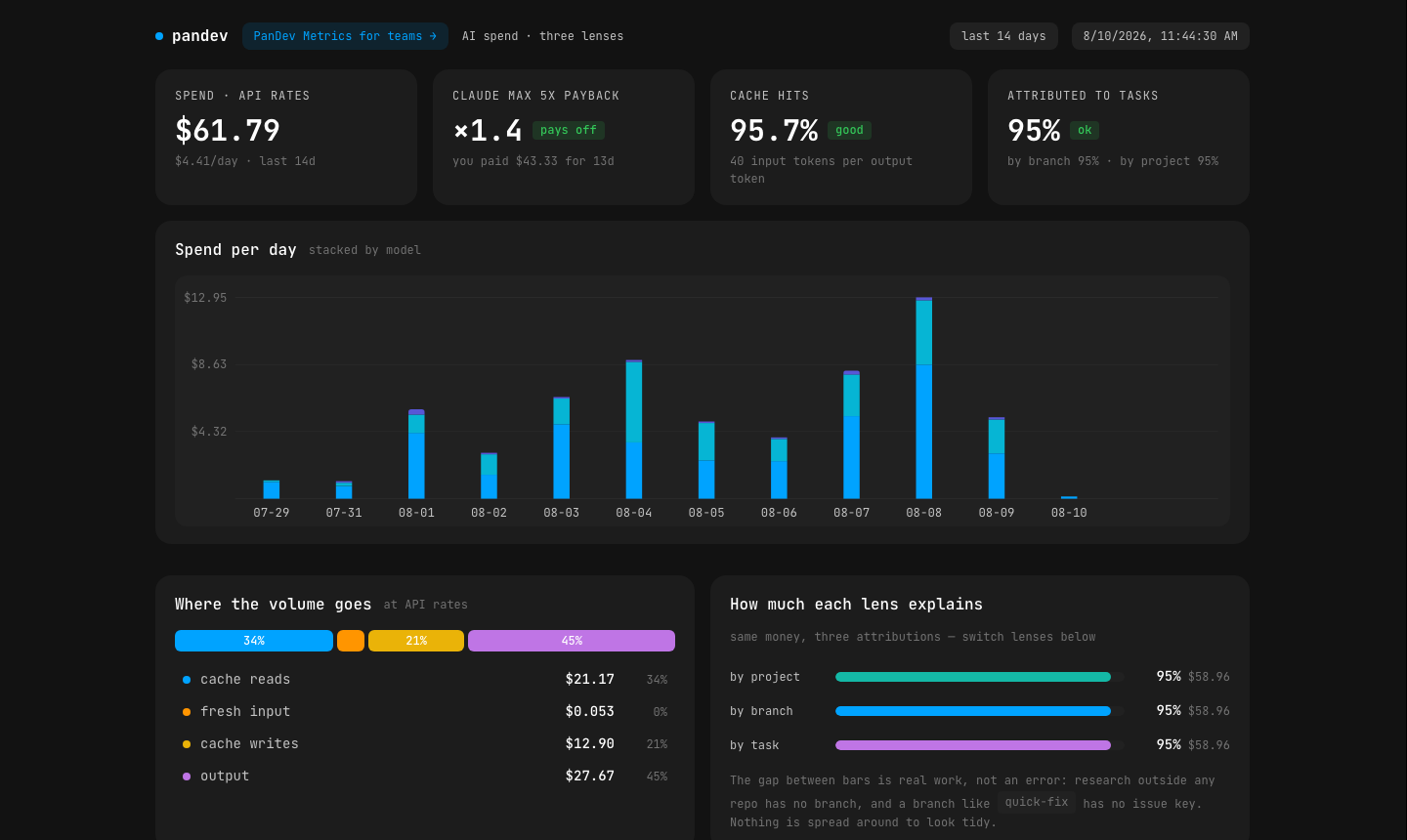Click the $0.053 fresh input amount
This screenshot has height=840, width=1407.
pos(589,712)
